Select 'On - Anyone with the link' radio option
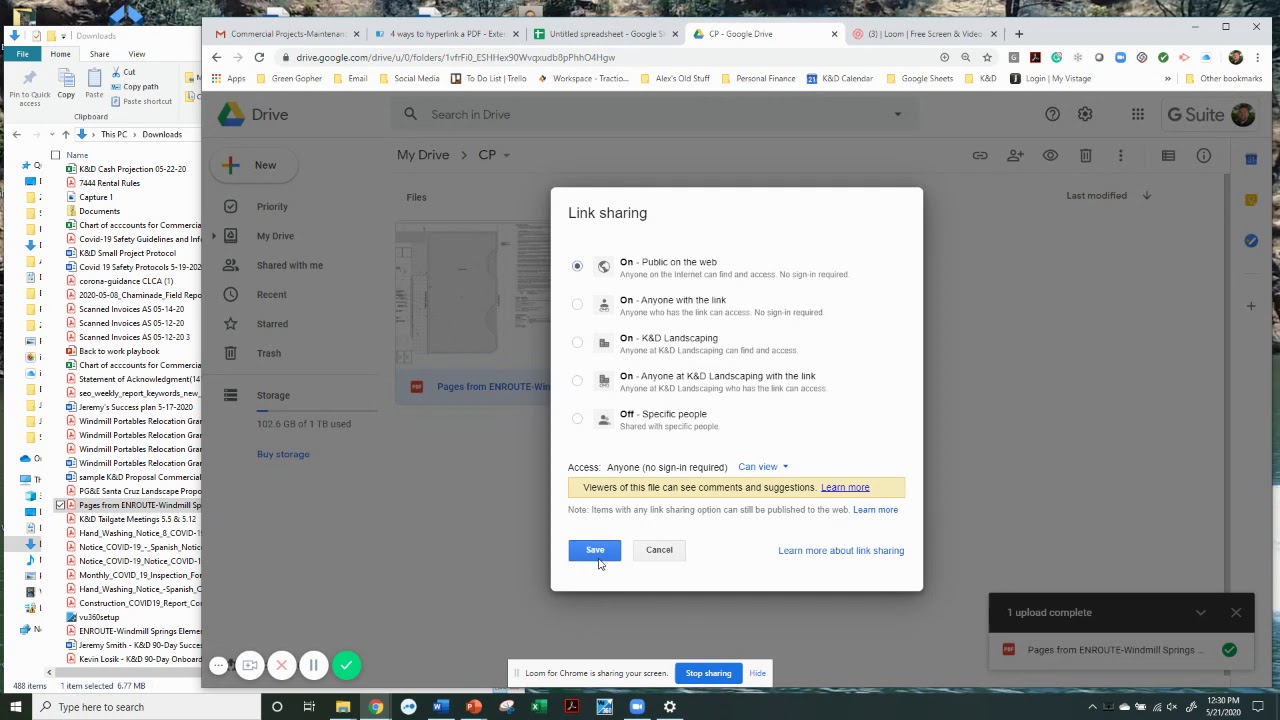This screenshot has width=1280, height=720. pyautogui.click(x=577, y=304)
